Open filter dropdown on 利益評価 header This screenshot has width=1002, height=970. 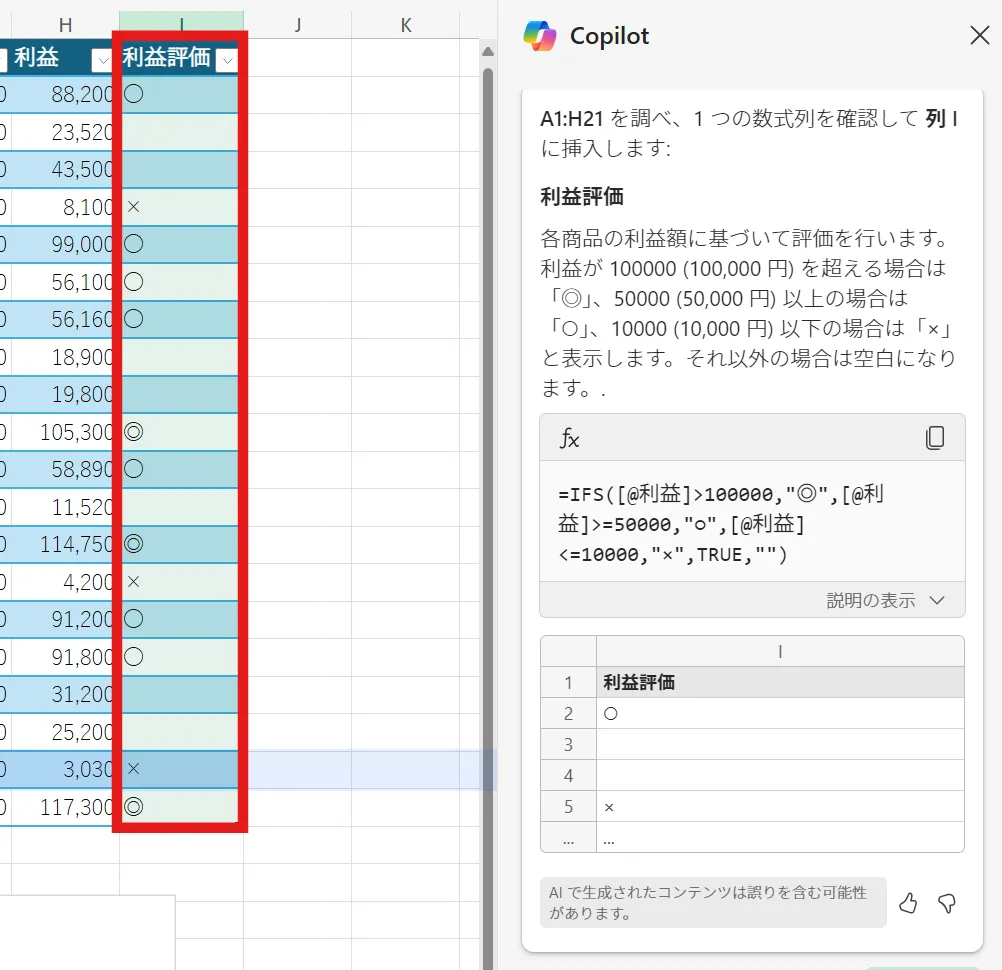(x=228, y=60)
